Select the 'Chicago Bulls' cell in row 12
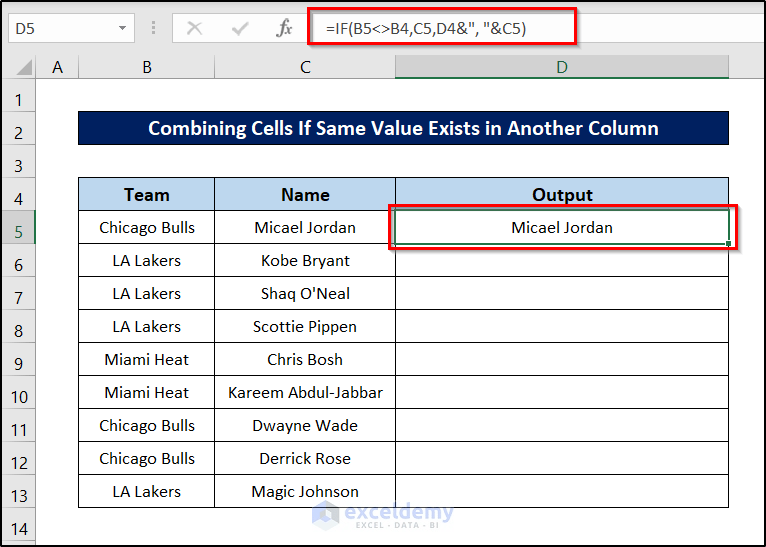766x547 pixels. click(147, 458)
